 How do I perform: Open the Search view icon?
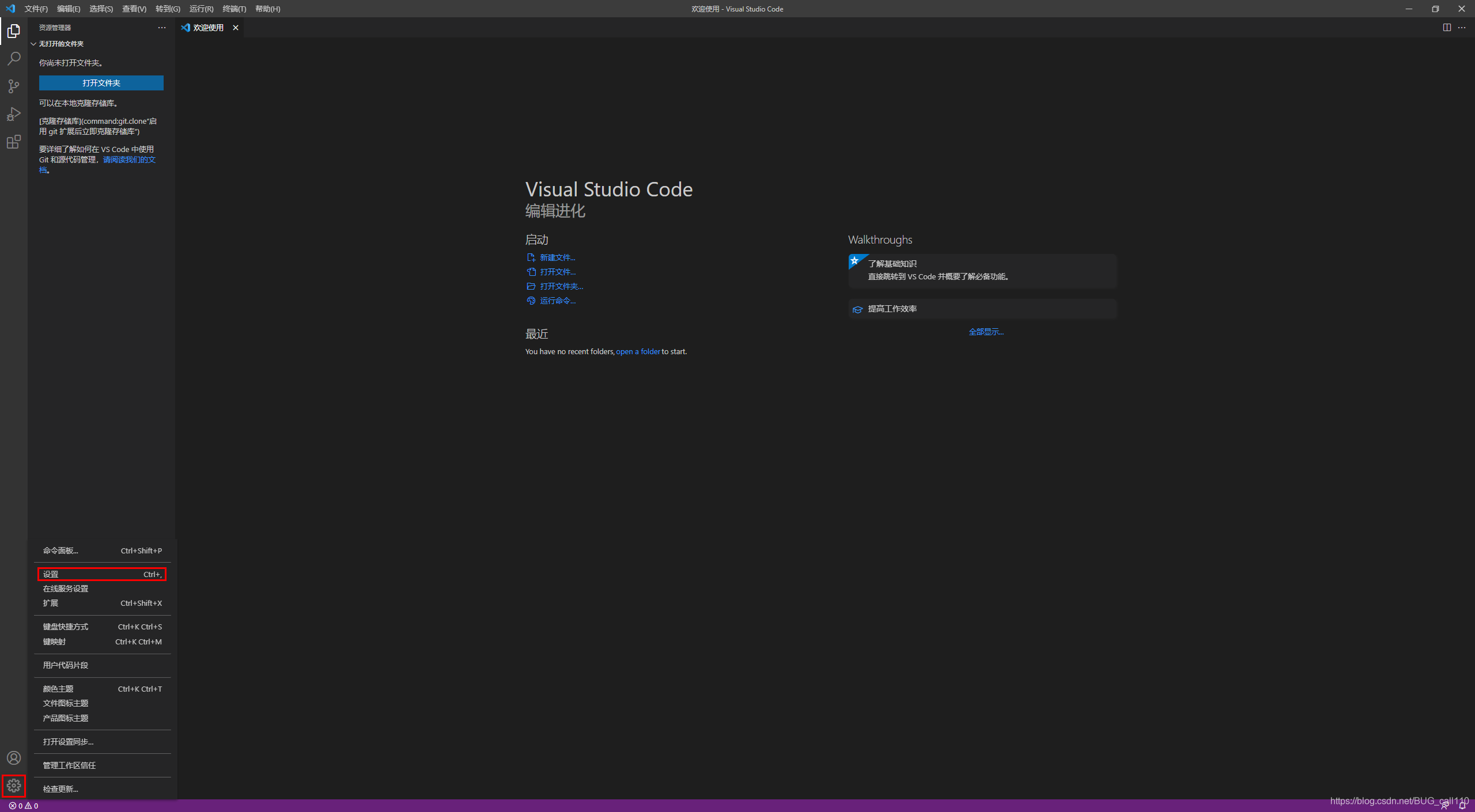click(x=14, y=59)
